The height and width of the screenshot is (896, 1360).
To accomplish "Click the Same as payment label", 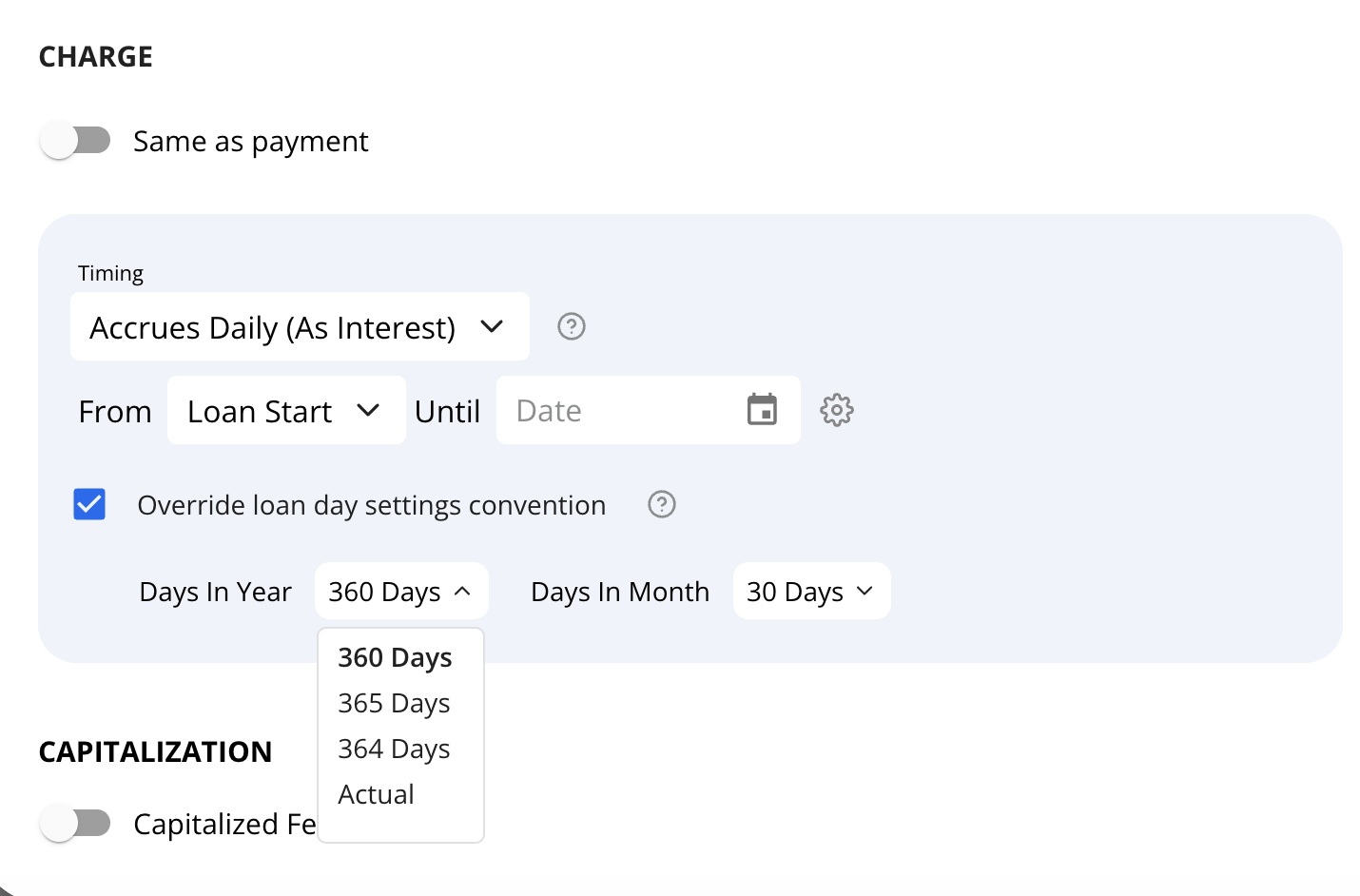I will [x=250, y=142].
